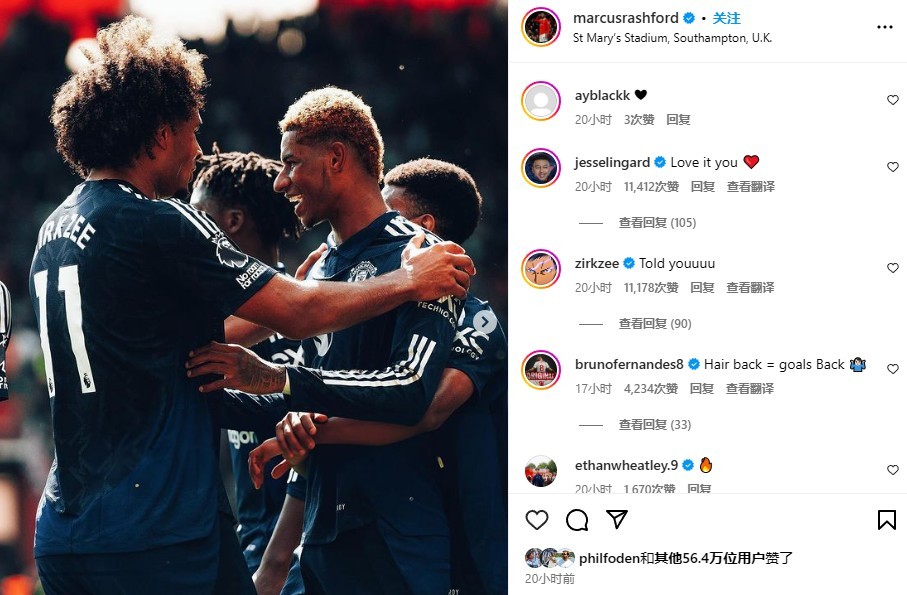The height and width of the screenshot is (595, 907).
Task: View translation of brunofernandes8's comment
Action: (750, 389)
